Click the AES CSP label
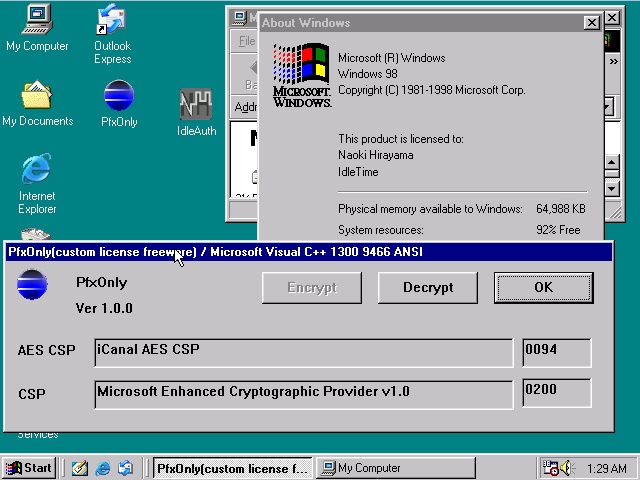This screenshot has height=480, width=640. coord(47,350)
